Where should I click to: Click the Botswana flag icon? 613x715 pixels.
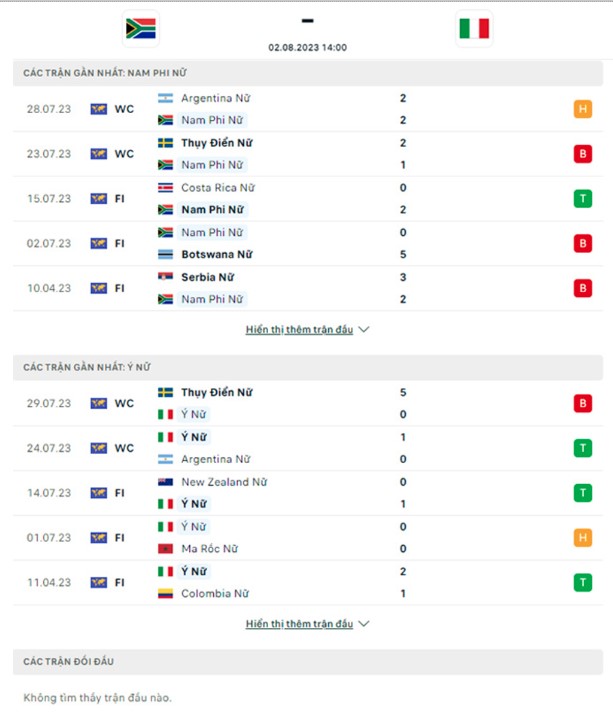click(x=166, y=255)
